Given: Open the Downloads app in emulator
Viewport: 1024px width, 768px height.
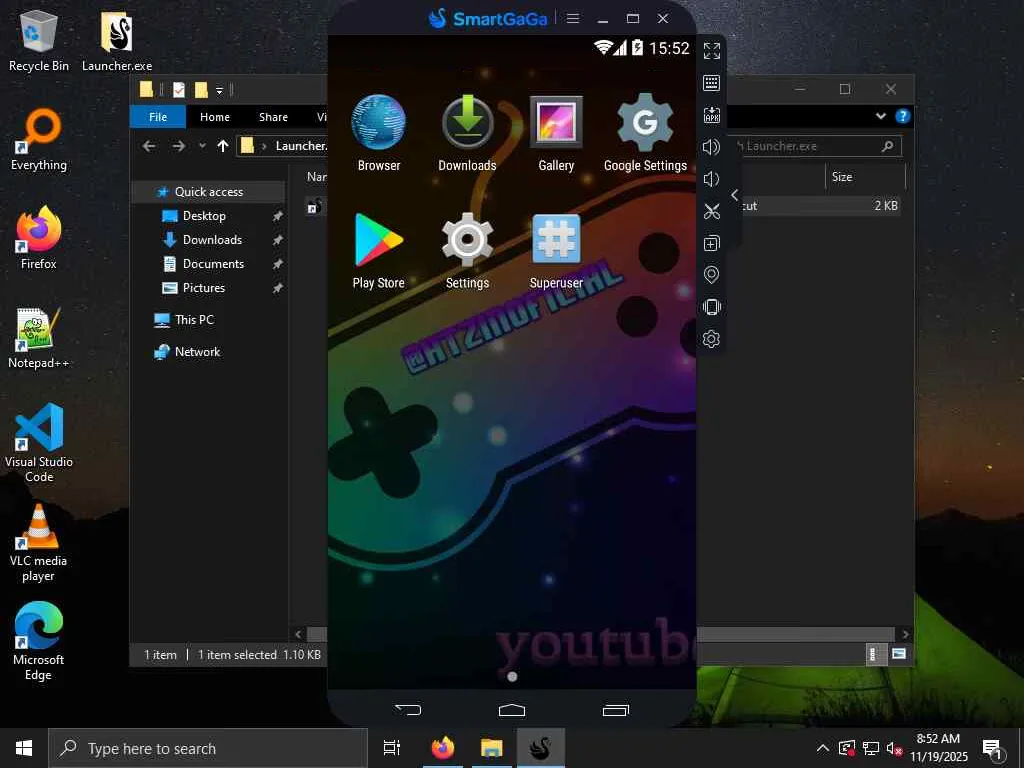Looking at the screenshot, I should (468, 133).
